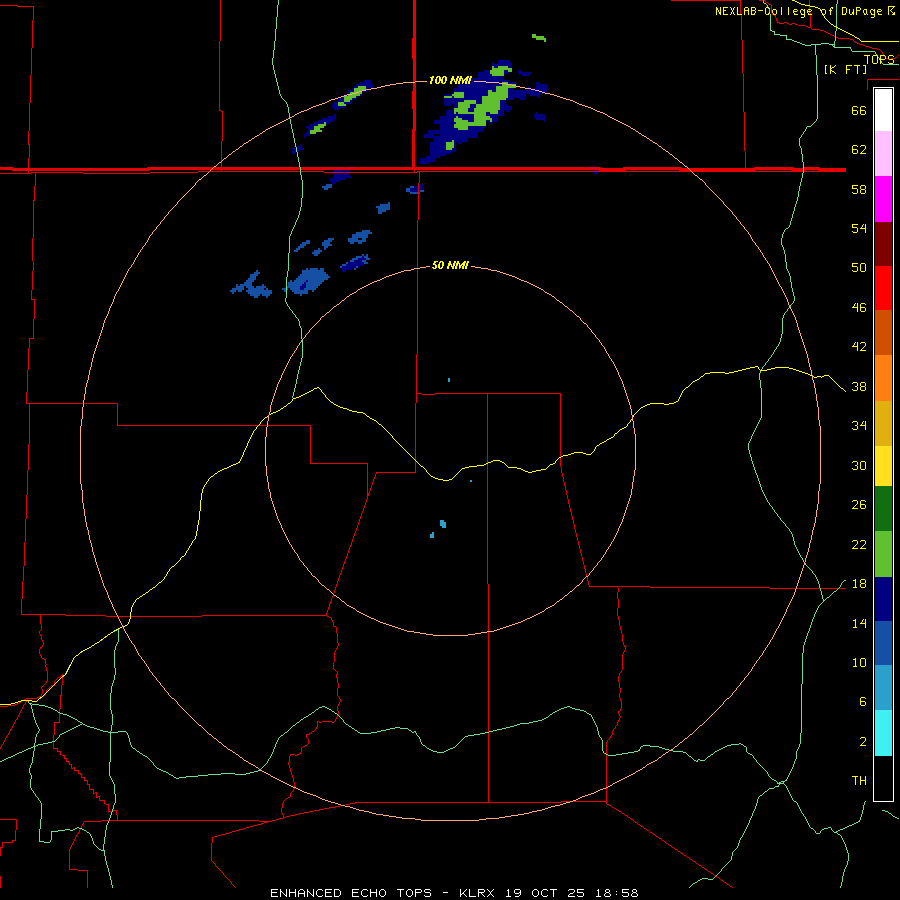900x900 pixels.
Task: Click the light blue legend swatch
Action: pyautogui.click(x=883, y=688)
